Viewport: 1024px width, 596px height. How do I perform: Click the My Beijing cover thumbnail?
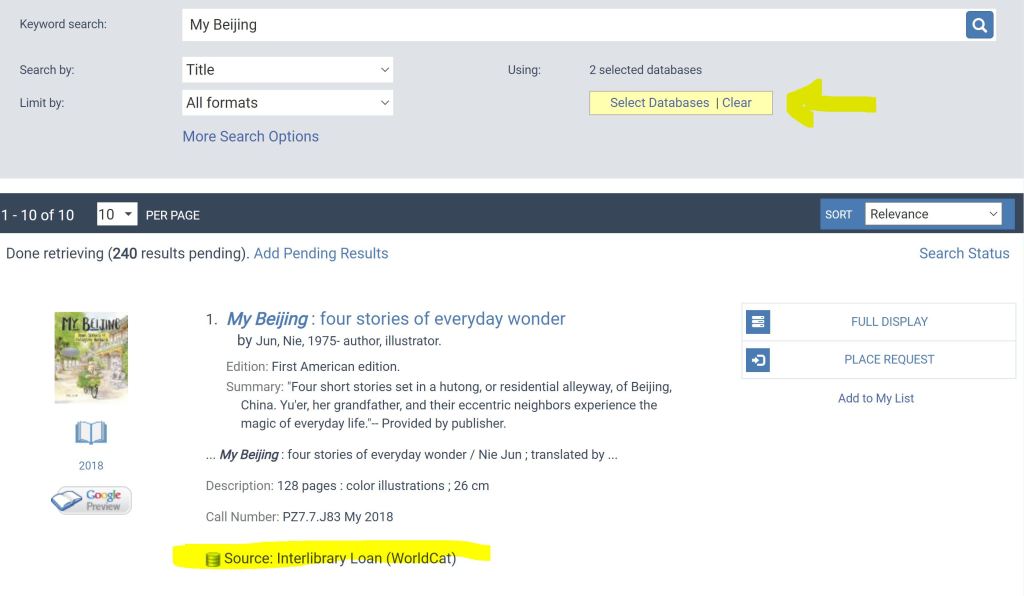91,357
